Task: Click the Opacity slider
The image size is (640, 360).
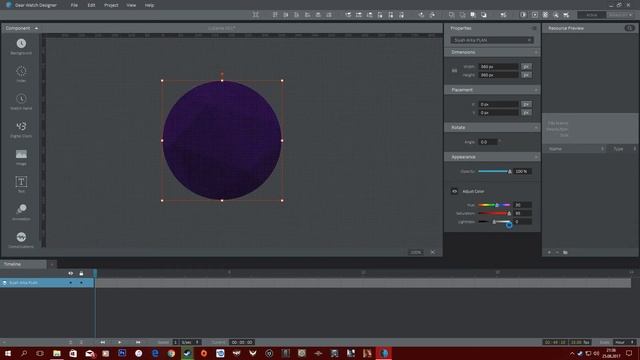Action: tap(494, 171)
